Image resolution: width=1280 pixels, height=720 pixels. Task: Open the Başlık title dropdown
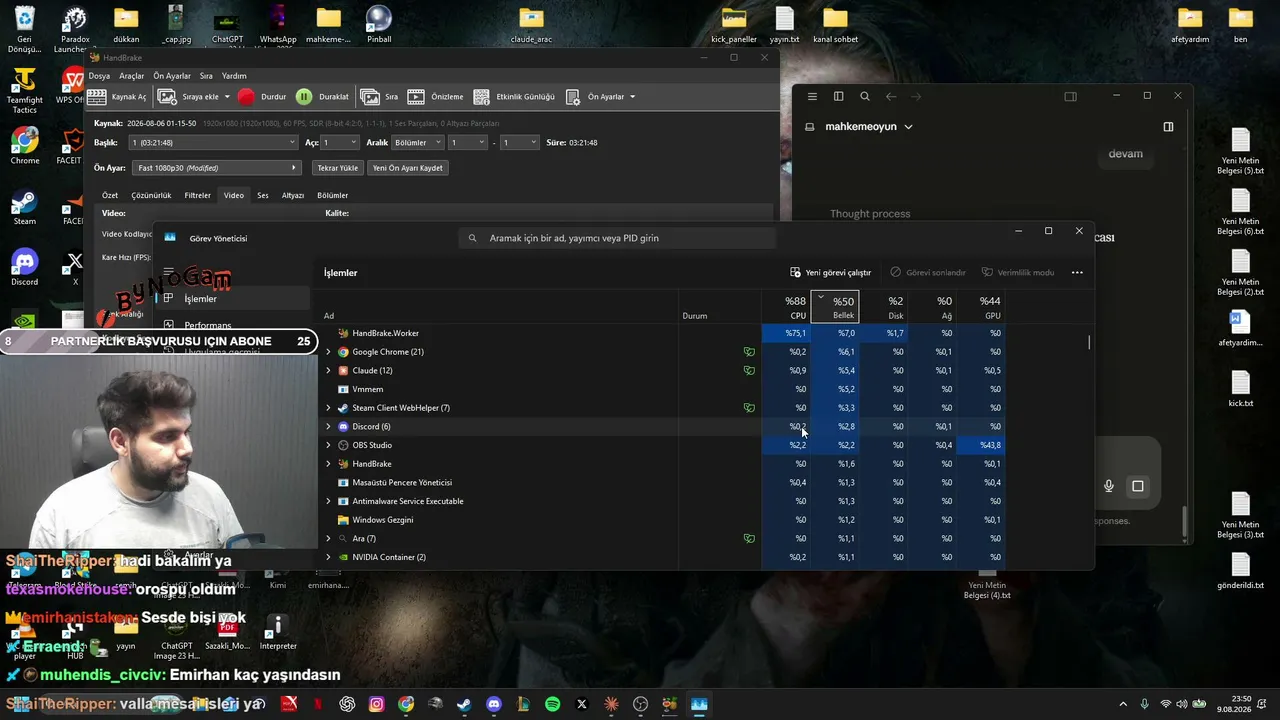coord(212,143)
